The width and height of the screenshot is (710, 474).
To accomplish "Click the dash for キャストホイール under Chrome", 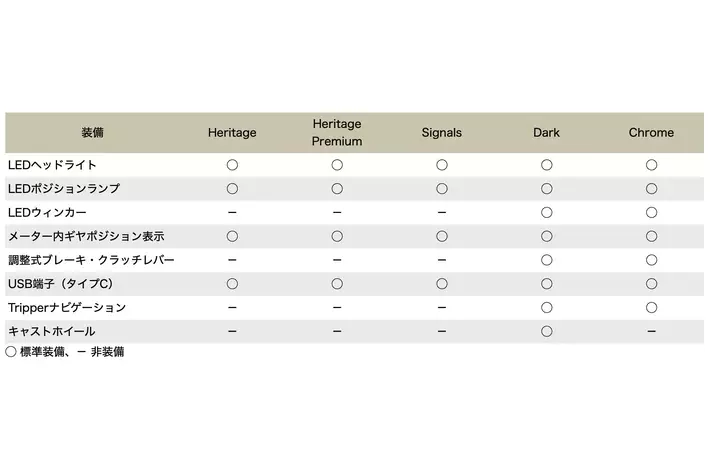I will pyautogui.click(x=652, y=331).
